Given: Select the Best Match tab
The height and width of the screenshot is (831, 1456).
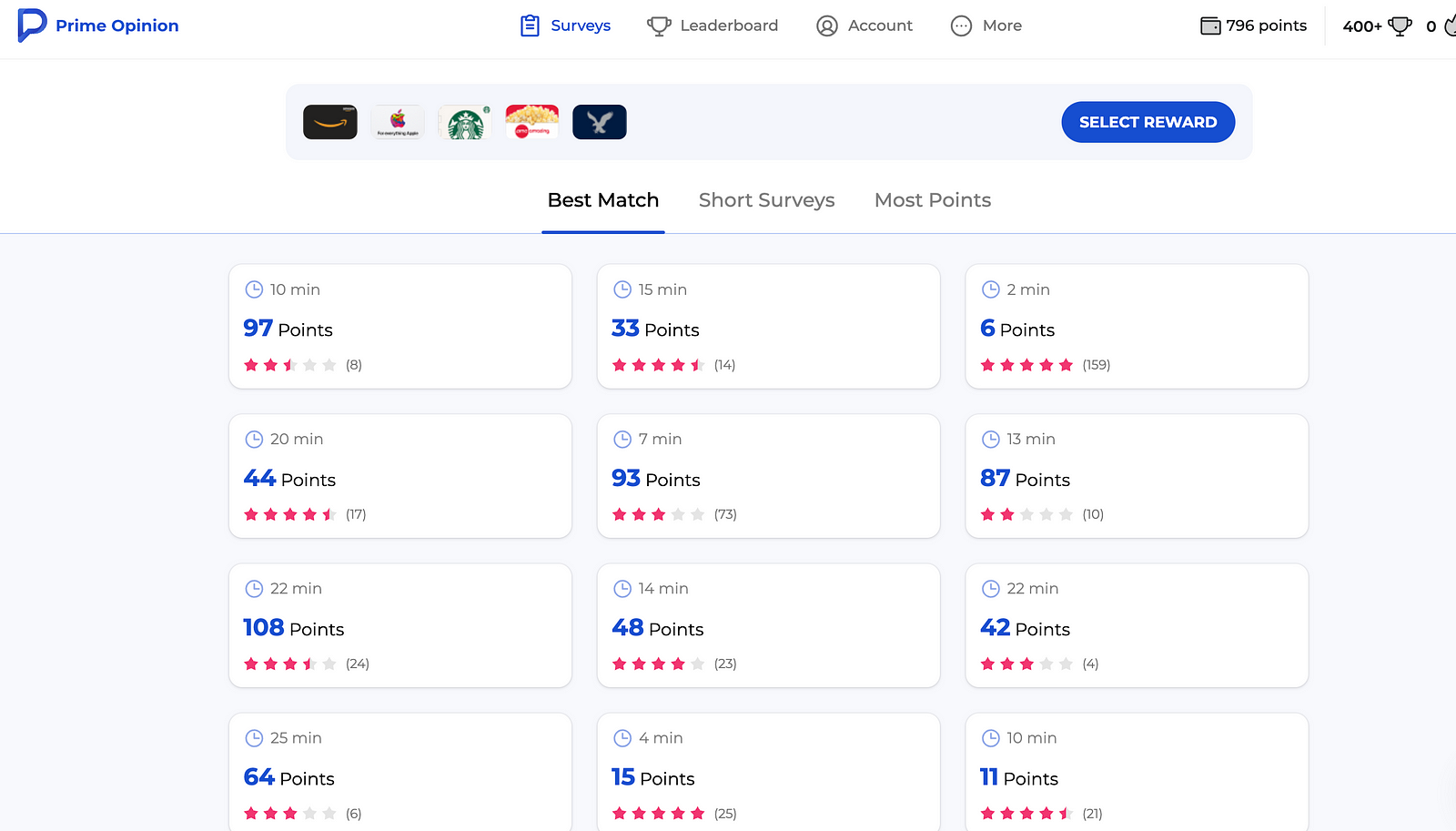Looking at the screenshot, I should pos(602,200).
